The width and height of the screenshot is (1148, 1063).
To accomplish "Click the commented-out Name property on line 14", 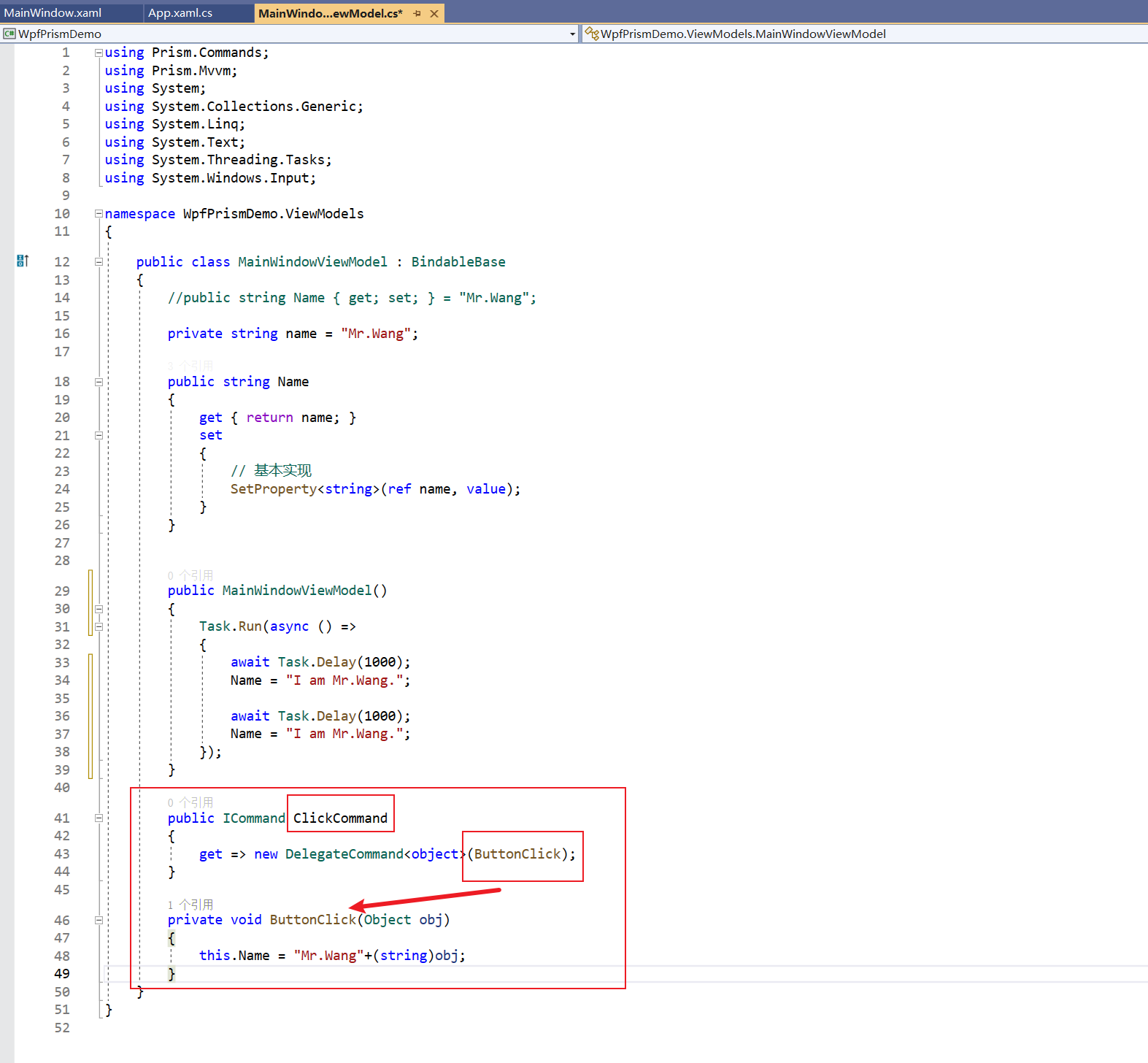I will [x=352, y=298].
